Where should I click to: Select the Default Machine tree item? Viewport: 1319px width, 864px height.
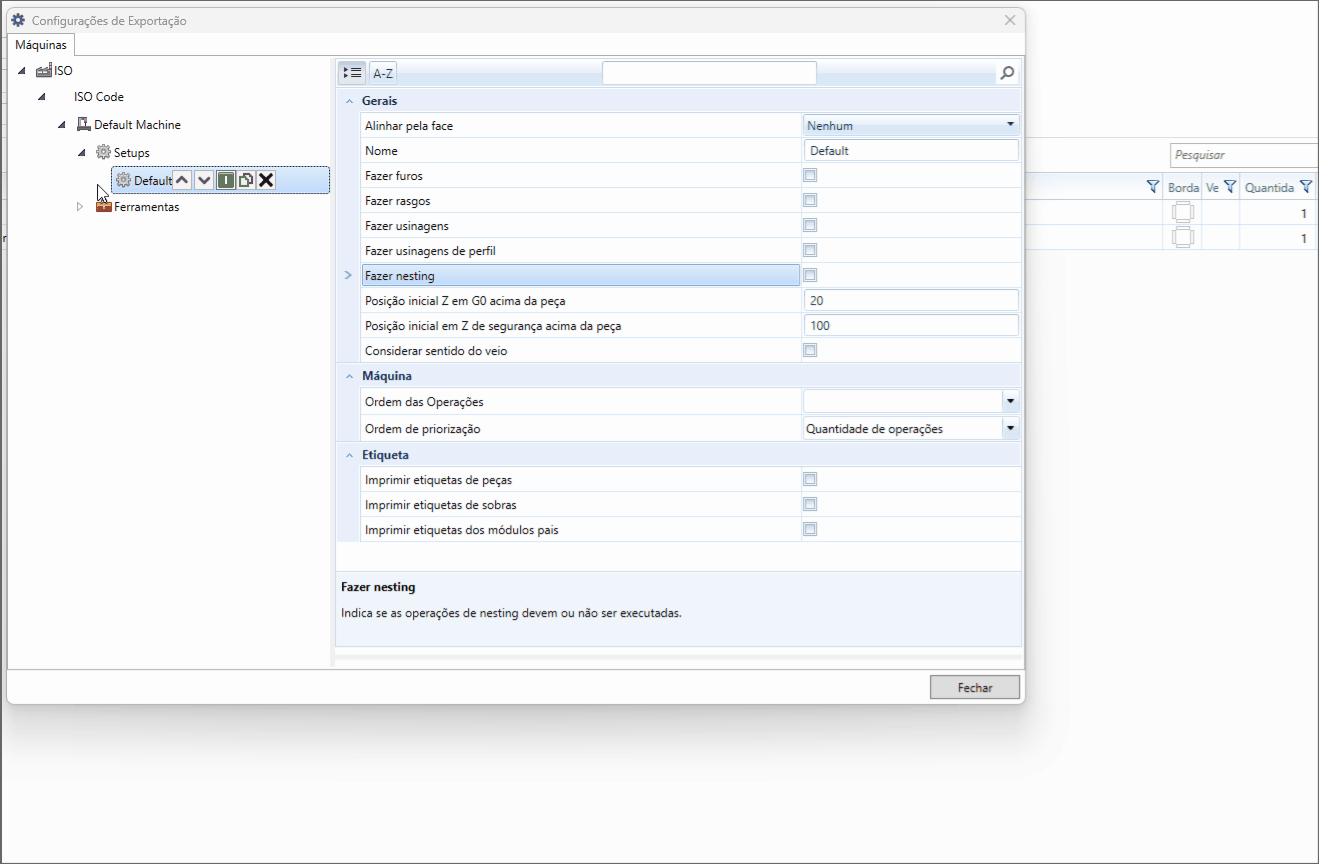pos(137,125)
